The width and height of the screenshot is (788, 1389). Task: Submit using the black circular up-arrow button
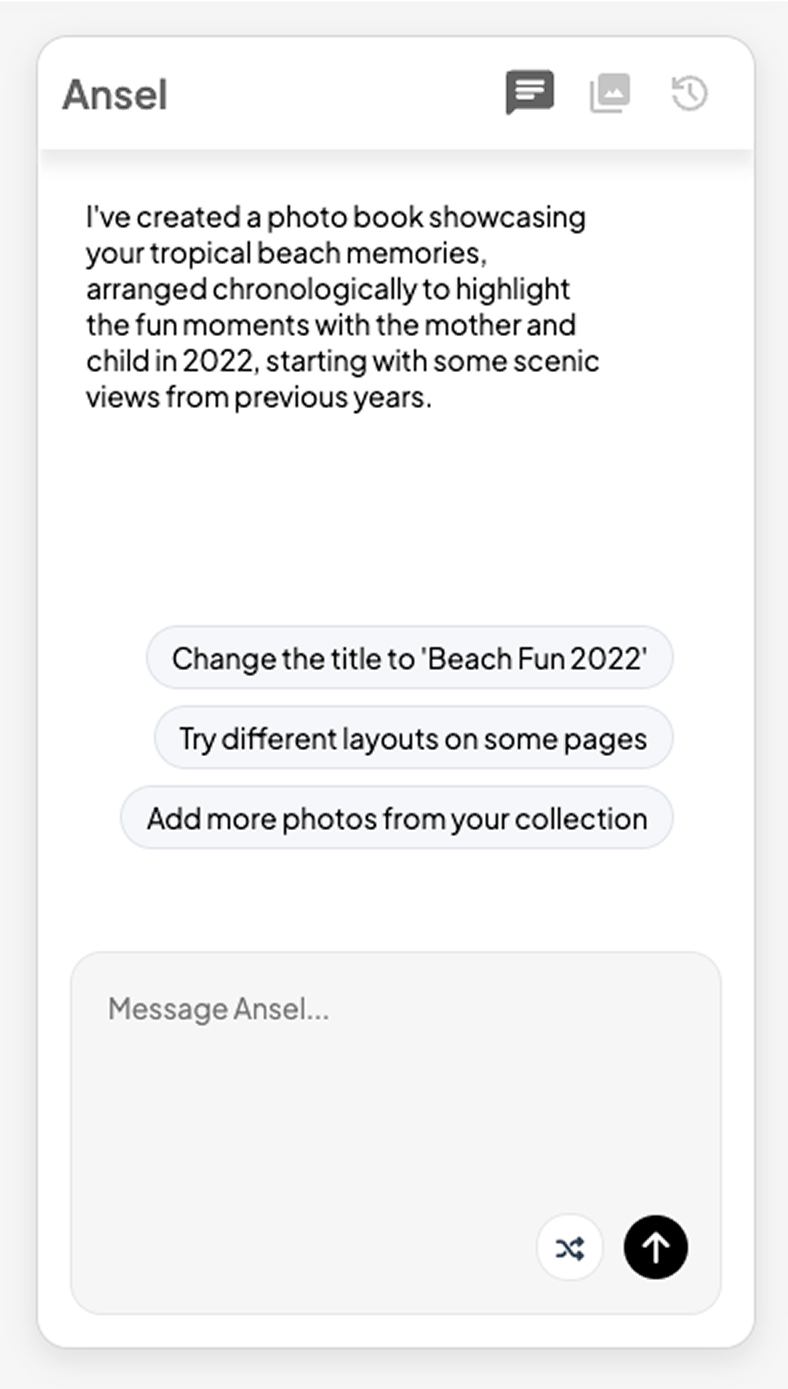[x=656, y=1247]
